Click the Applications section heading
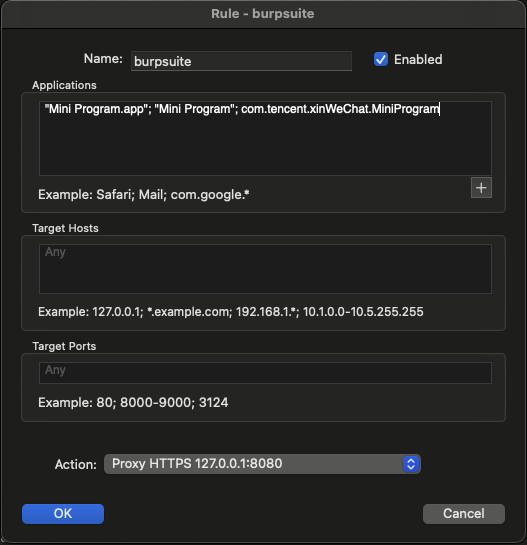Viewport: 527px width, 545px height. [64, 85]
